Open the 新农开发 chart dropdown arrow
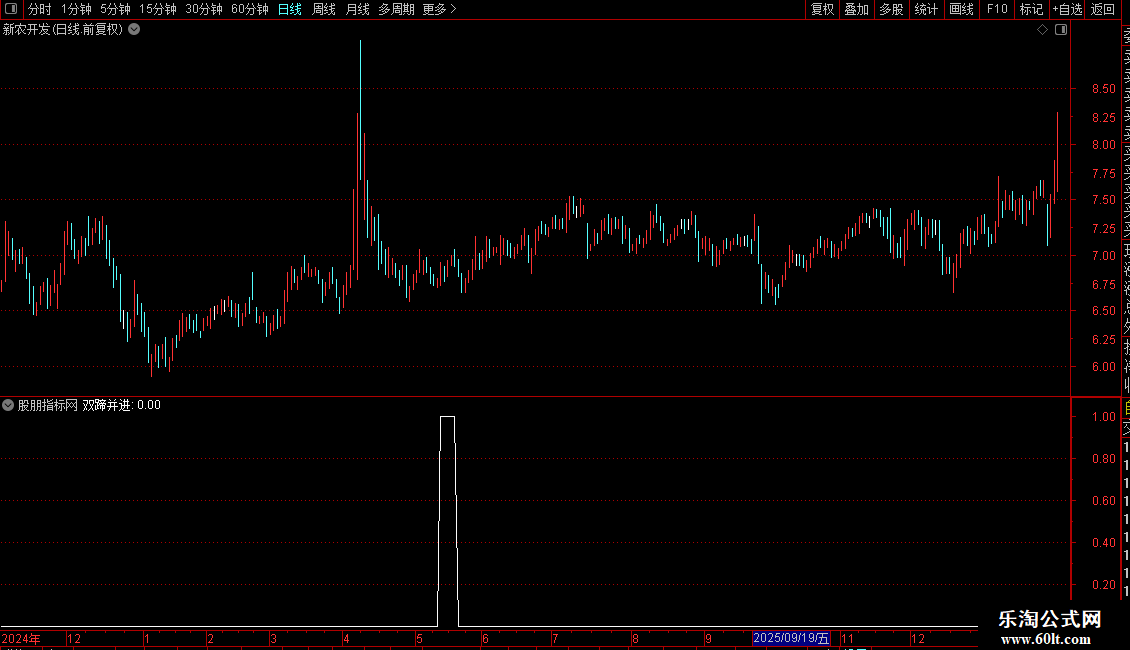The image size is (1130, 650). click(x=134, y=30)
